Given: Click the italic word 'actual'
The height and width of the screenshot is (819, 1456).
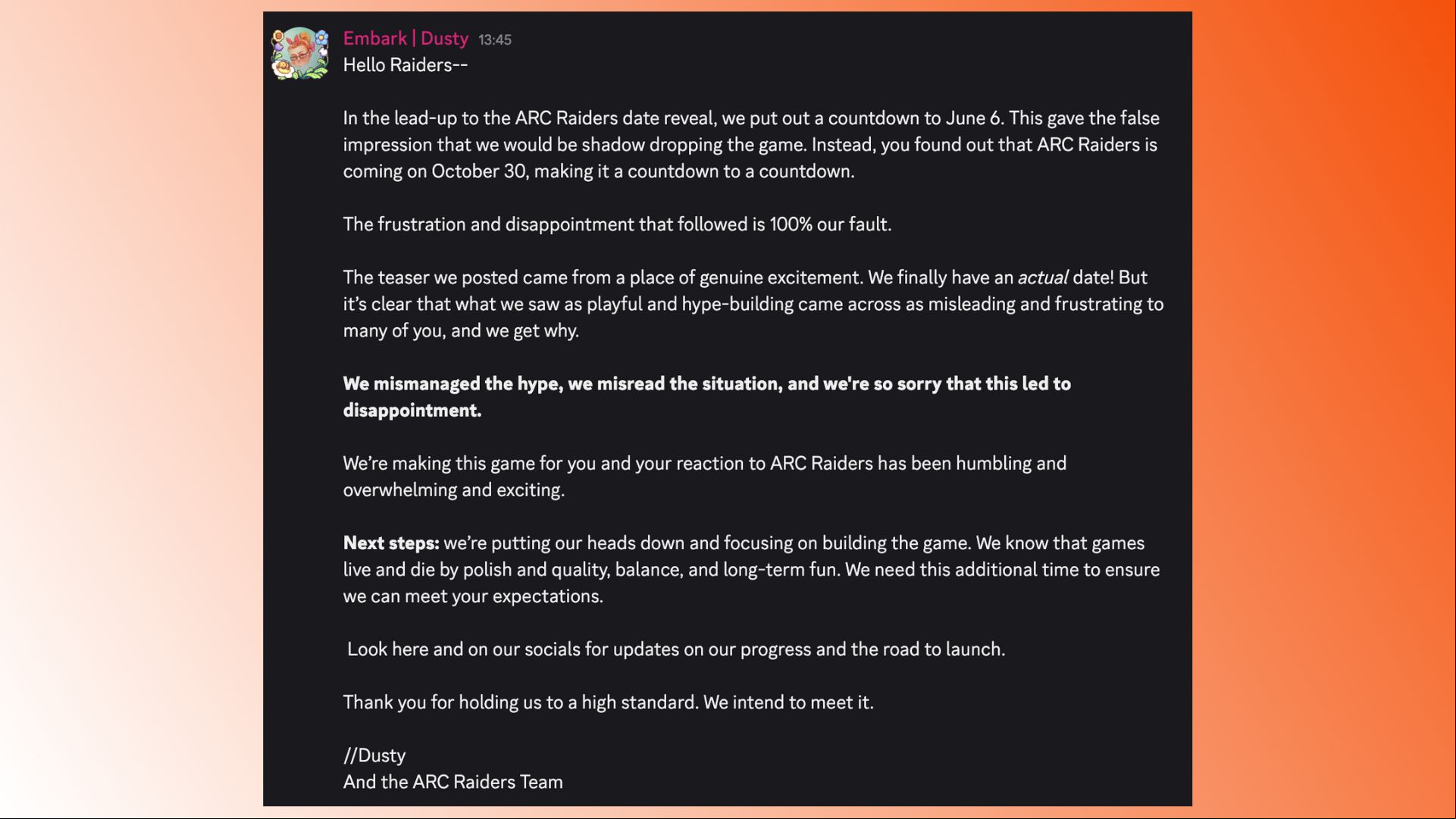Looking at the screenshot, I should coord(1043,278).
